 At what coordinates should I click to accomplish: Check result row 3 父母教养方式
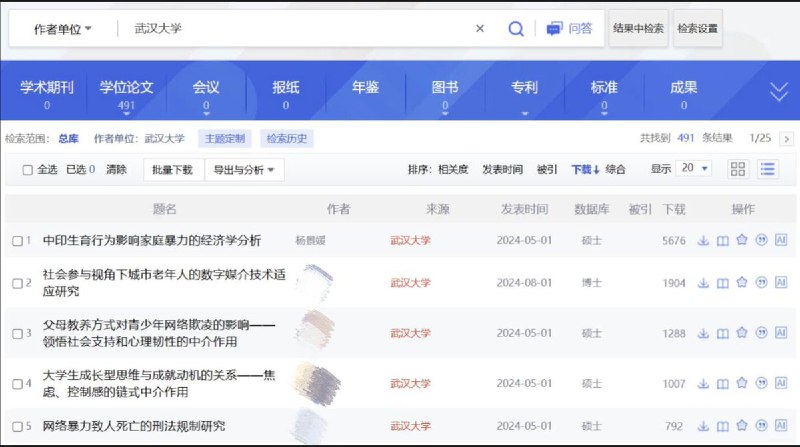click(17, 334)
